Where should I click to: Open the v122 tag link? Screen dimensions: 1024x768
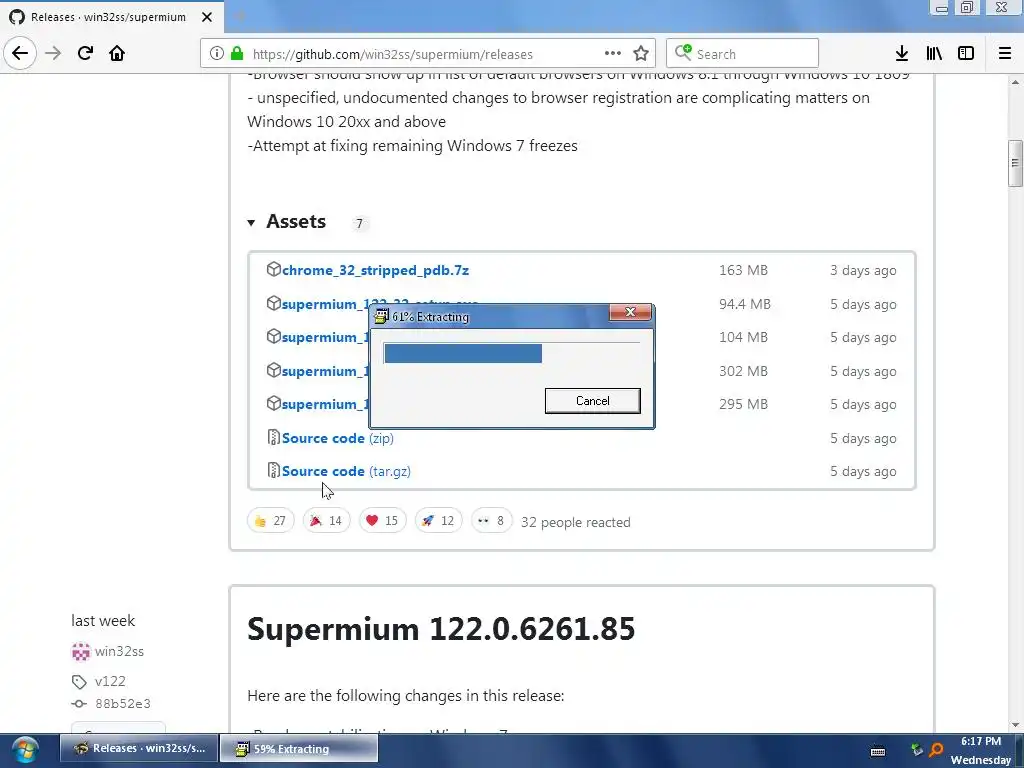pyautogui.click(x=110, y=681)
